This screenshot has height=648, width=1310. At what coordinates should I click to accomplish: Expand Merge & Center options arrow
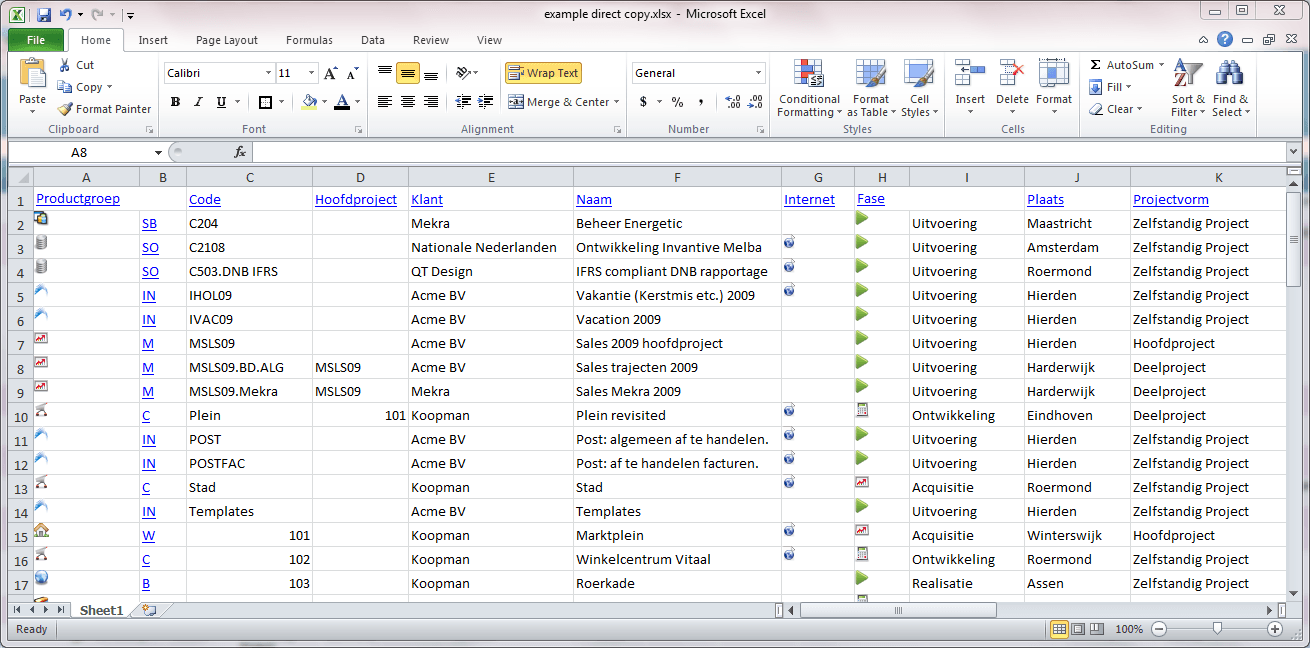pyautogui.click(x=616, y=102)
